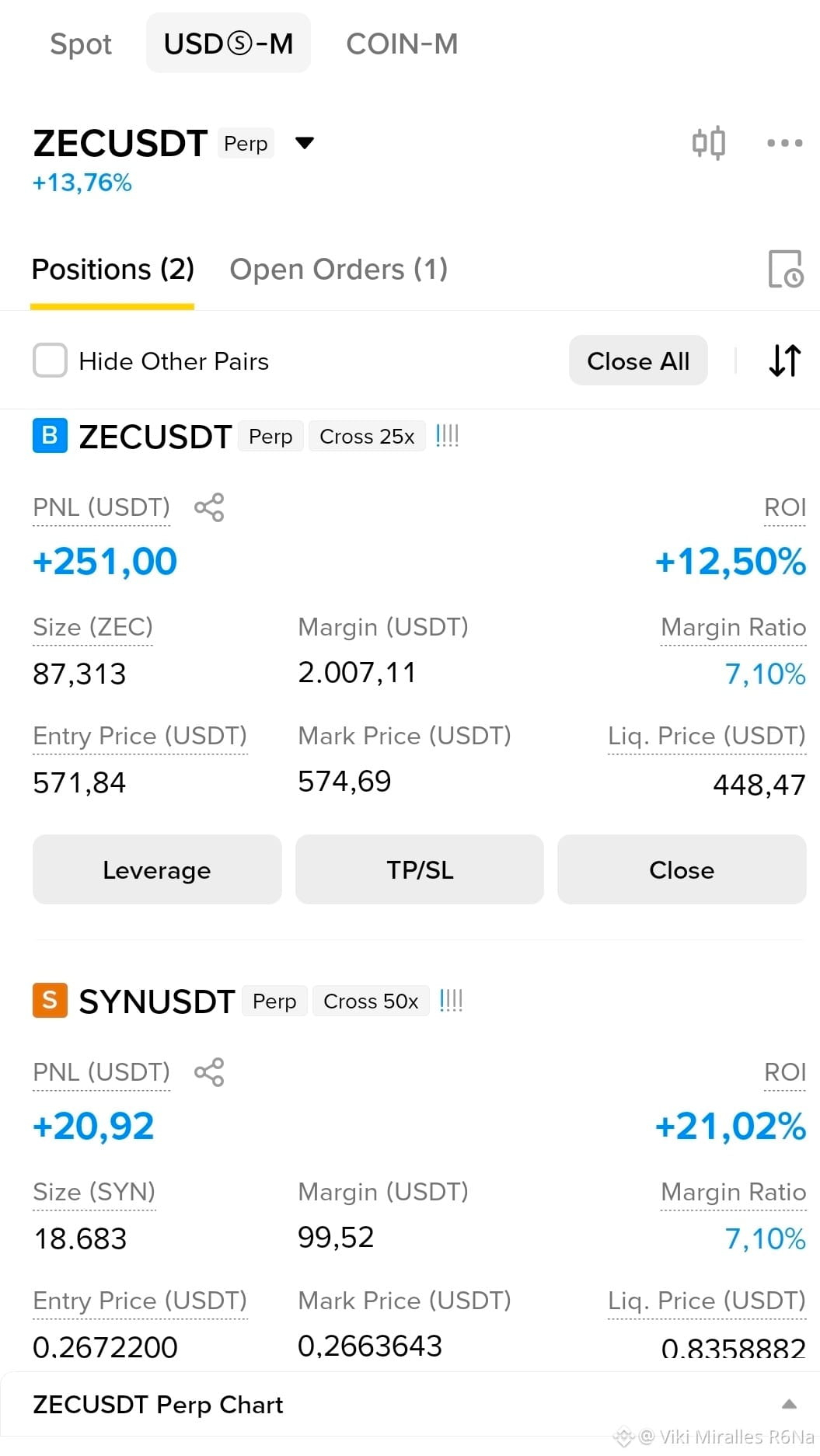The image size is (820, 1456).
Task: Open the three-dot more options menu
Action: tap(784, 143)
